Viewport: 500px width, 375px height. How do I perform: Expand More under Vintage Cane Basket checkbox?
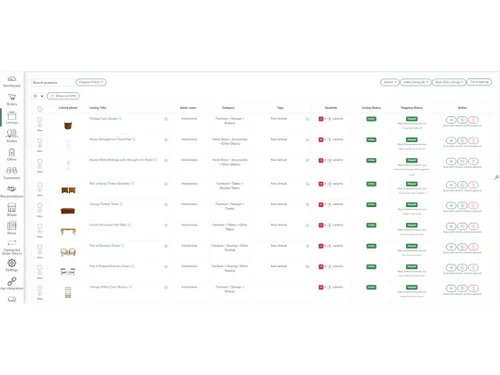click(x=40, y=130)
